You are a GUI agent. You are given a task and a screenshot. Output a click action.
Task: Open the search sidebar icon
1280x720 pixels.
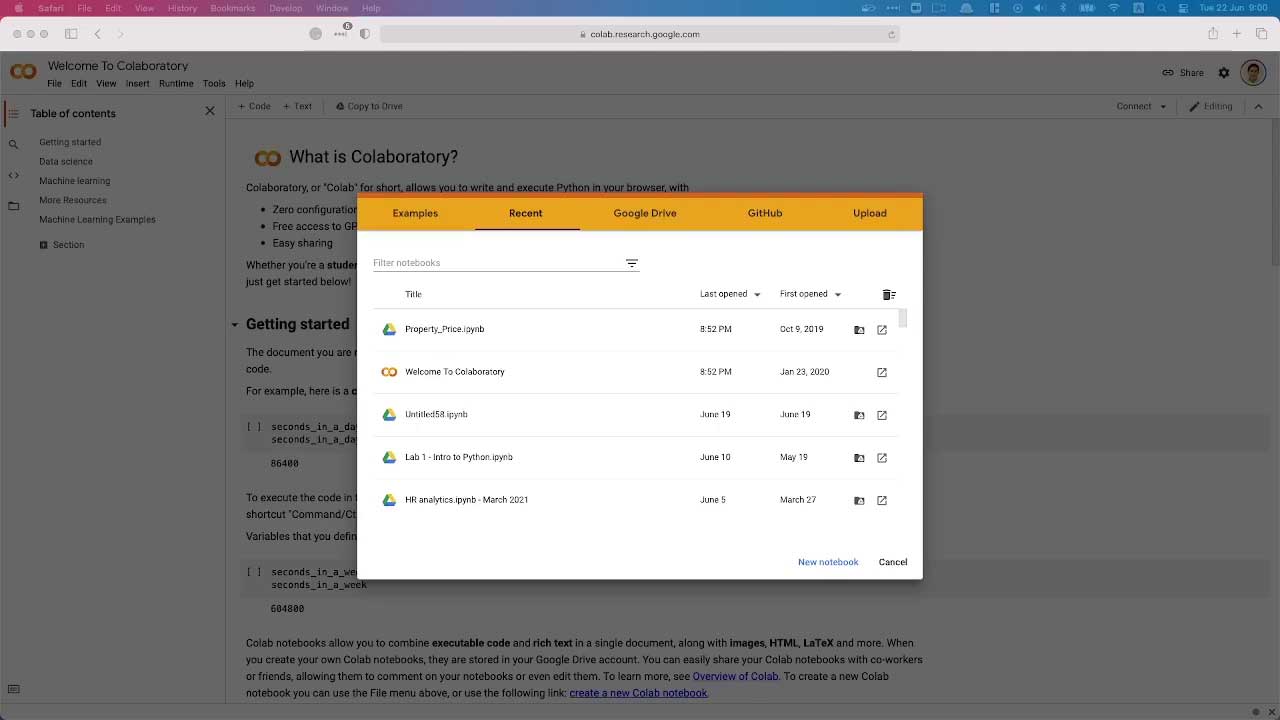[13, 144]
